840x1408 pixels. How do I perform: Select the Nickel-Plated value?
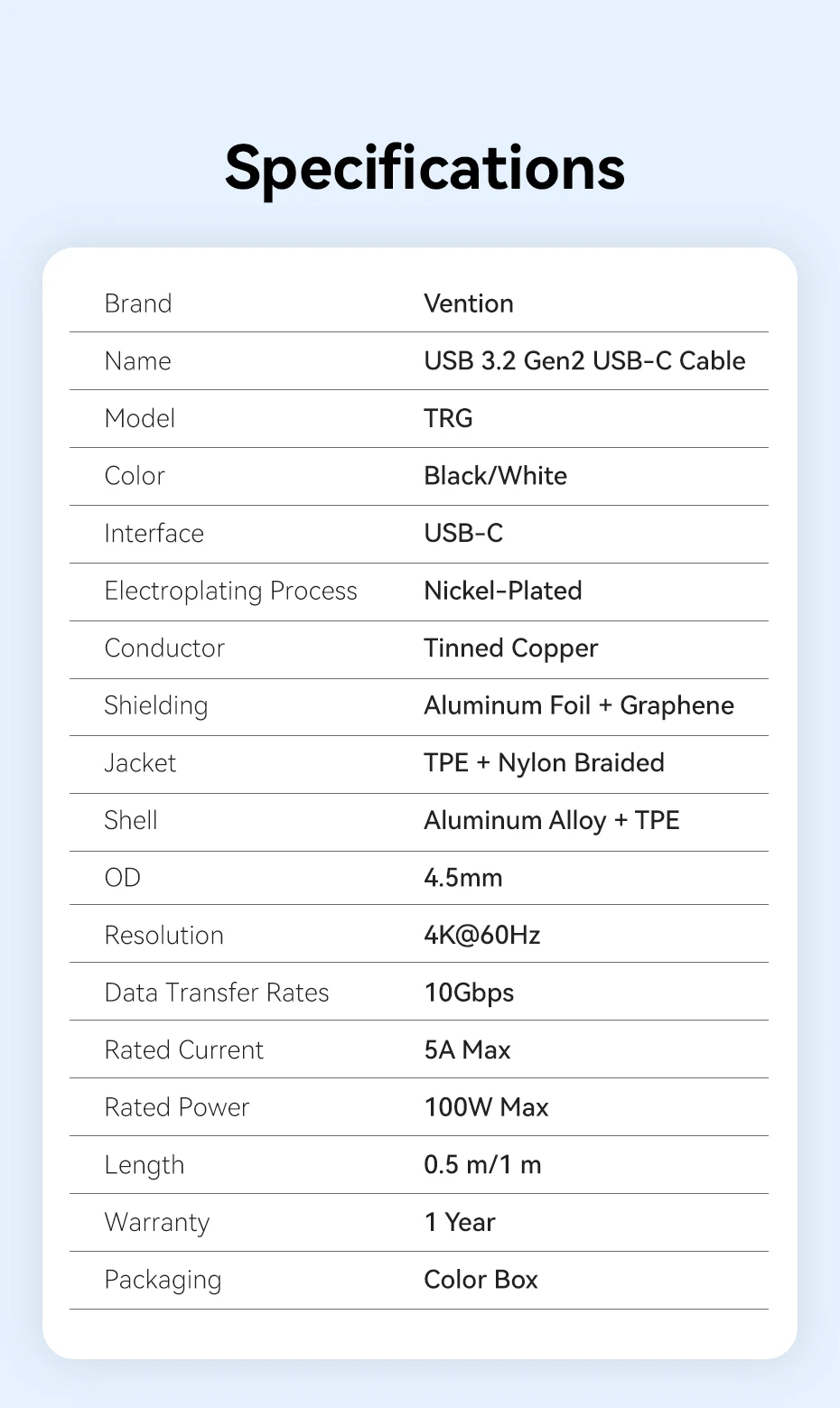click(x=503, y=591)
